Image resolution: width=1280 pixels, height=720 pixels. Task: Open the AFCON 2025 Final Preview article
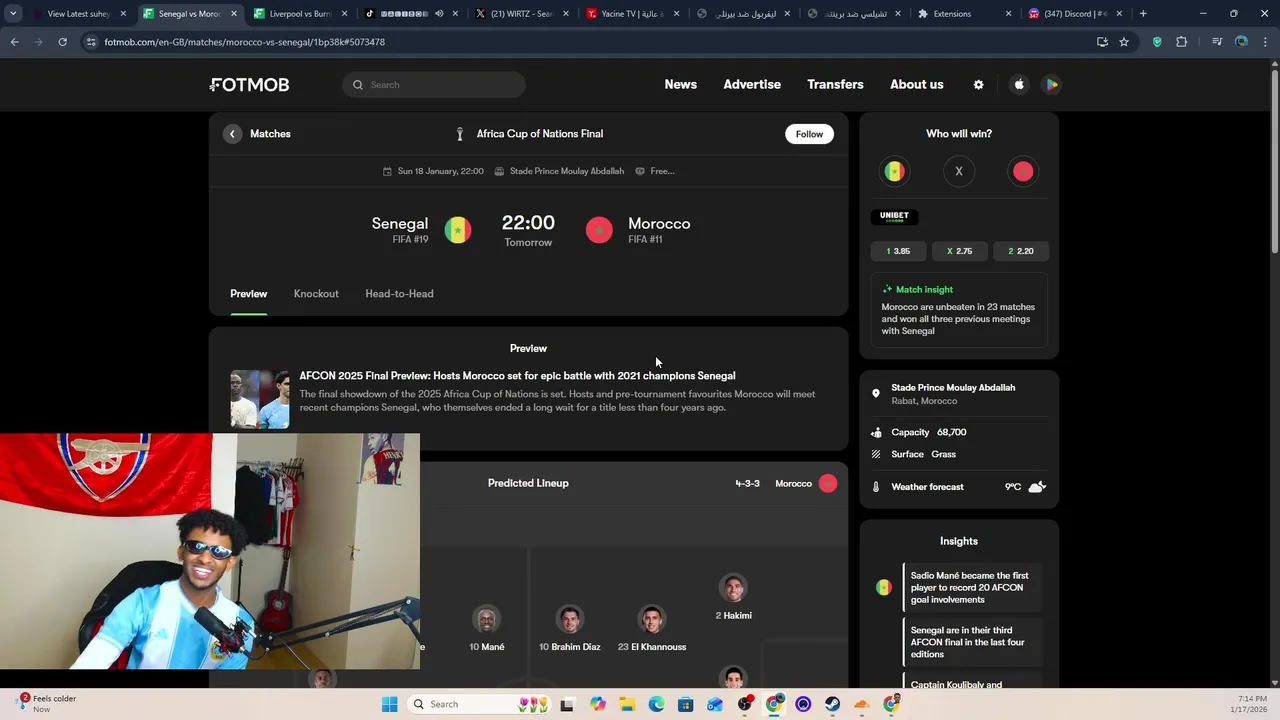coord(517,376)
